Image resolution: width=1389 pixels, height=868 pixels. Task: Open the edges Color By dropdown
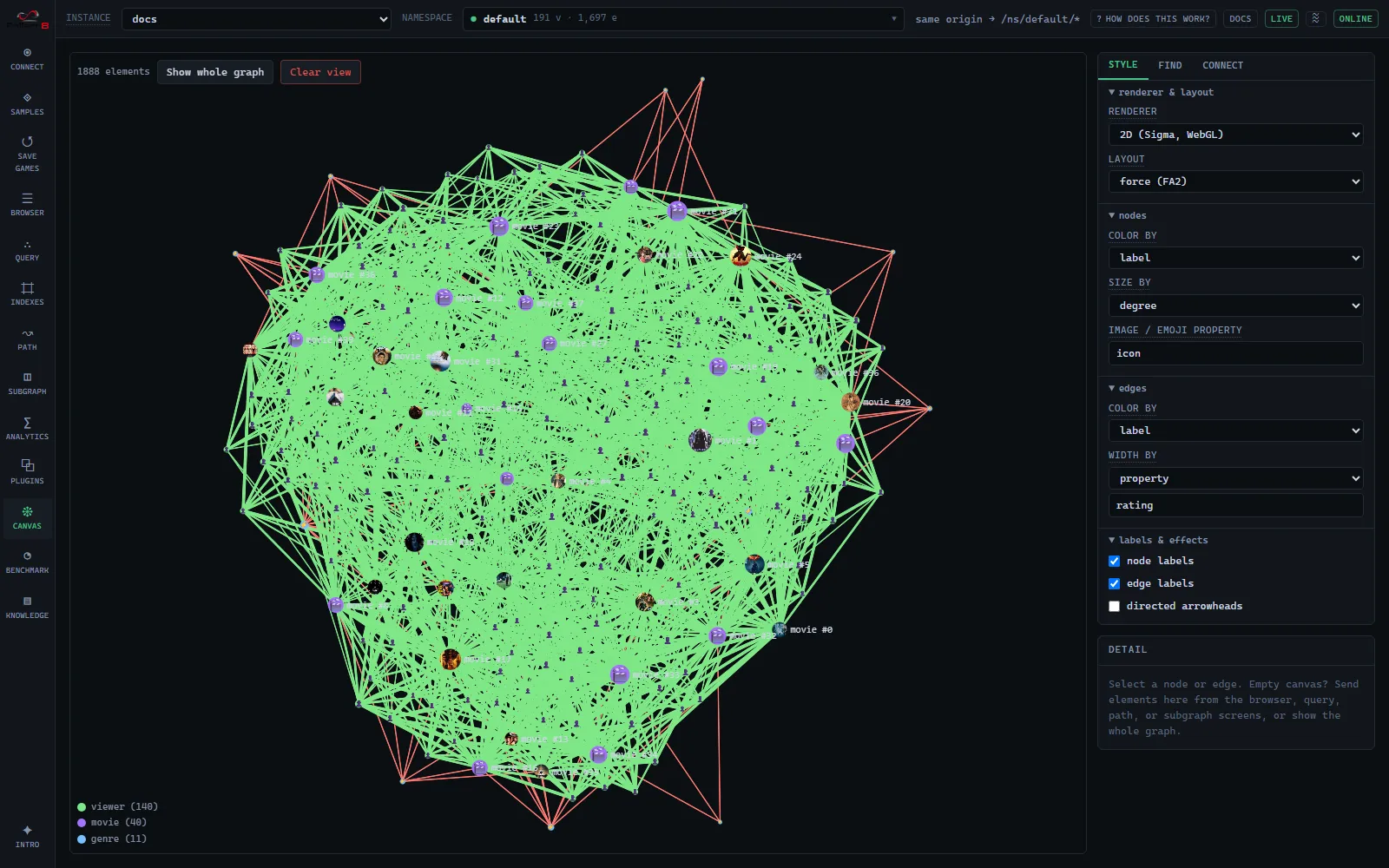pyautogui.click(x=1235, y=431)
